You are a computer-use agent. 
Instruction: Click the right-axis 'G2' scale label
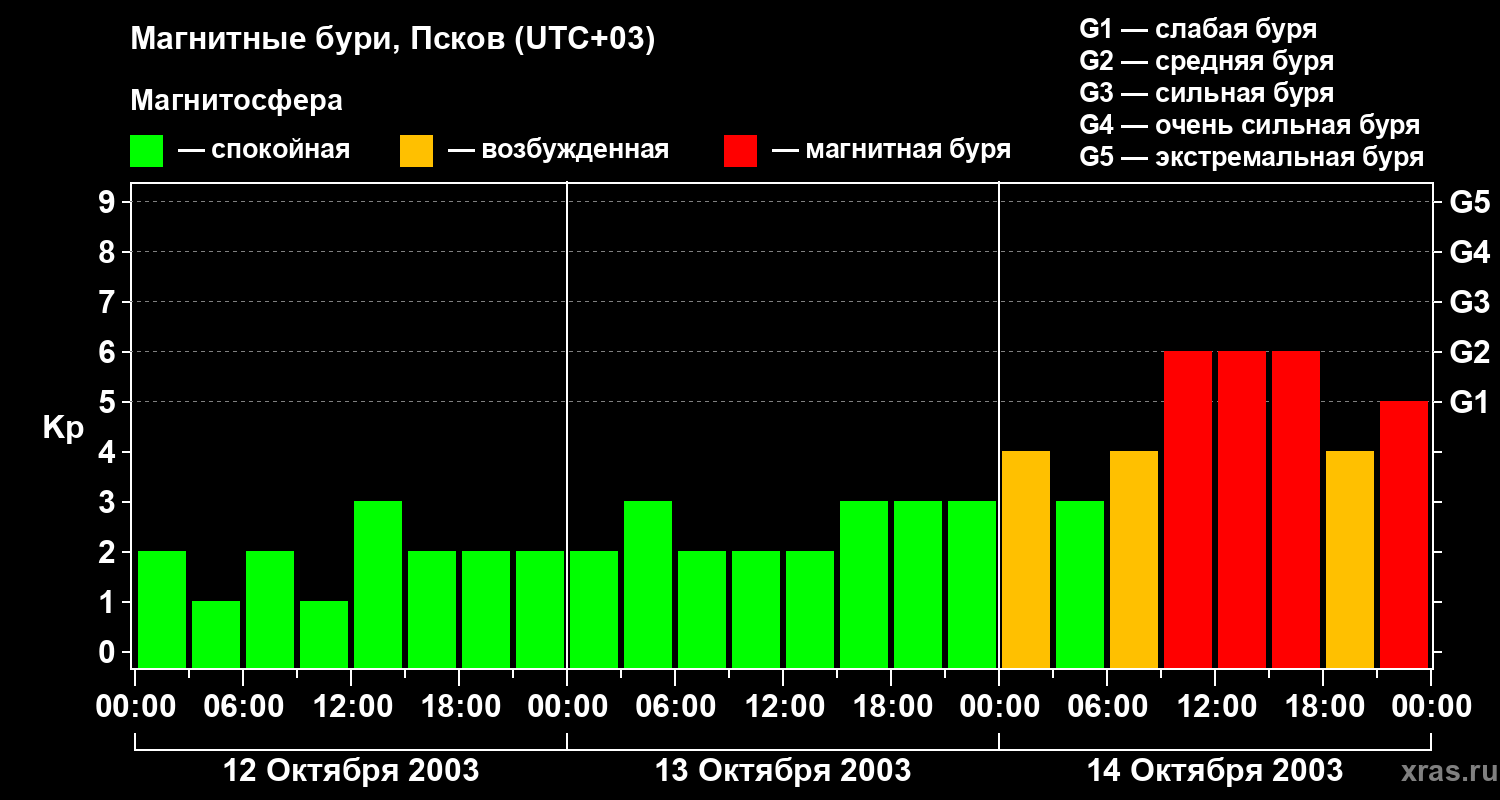pos(1469,352)
